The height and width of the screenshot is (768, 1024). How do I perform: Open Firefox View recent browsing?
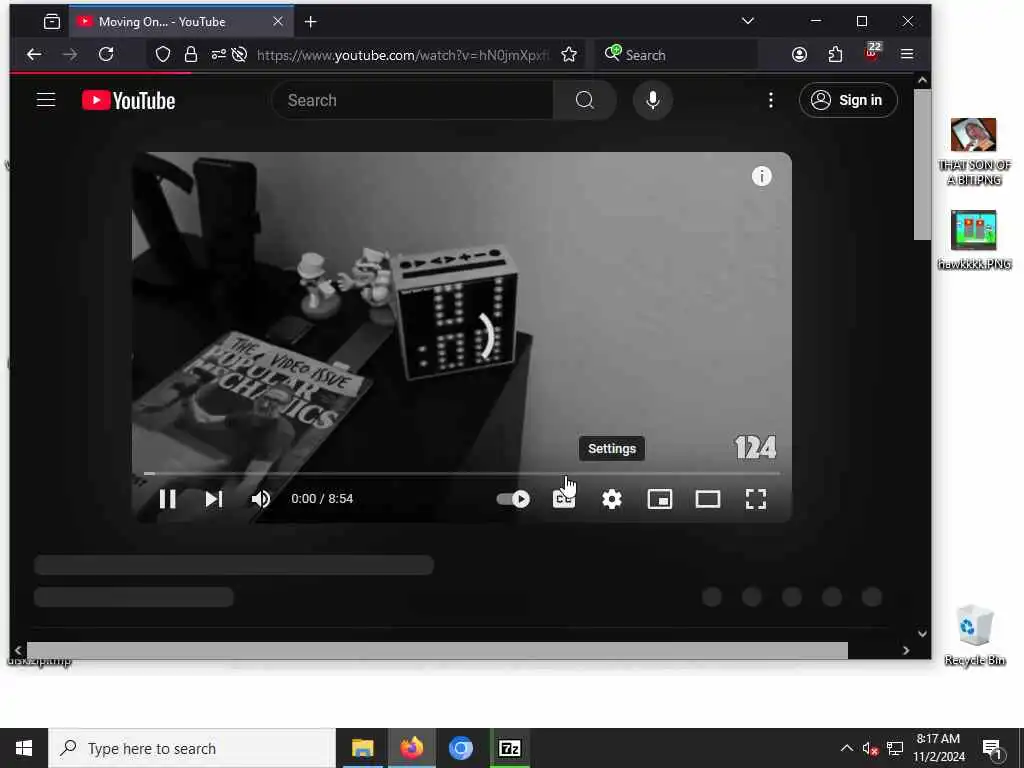pyautogui.click(x=52, y=22)
